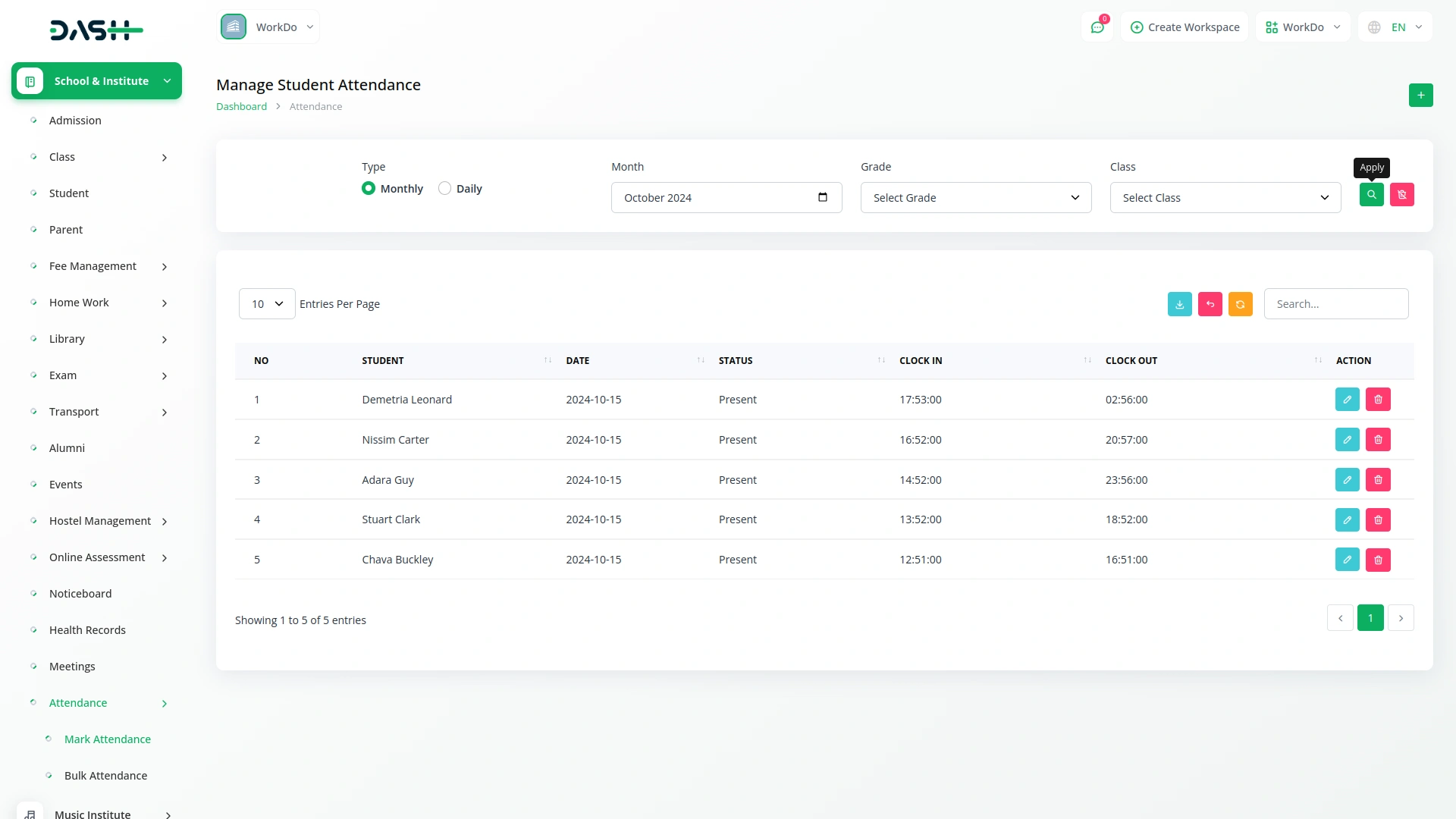Screen dimensions: 1456x819
Task: Click the green Apply search icon
Action: (1371, 195)
